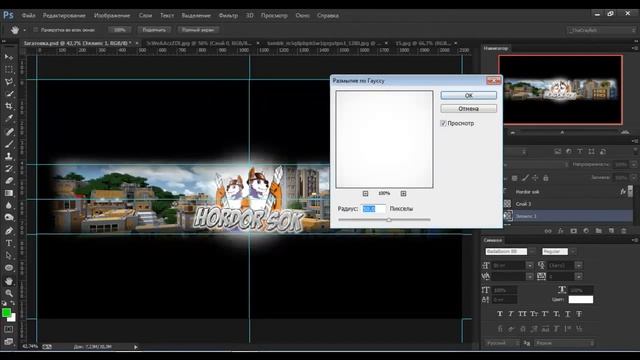The width and height of the screenshot is (640, 360).
Task: Select the Eraser tool
Action: [9, 180]
